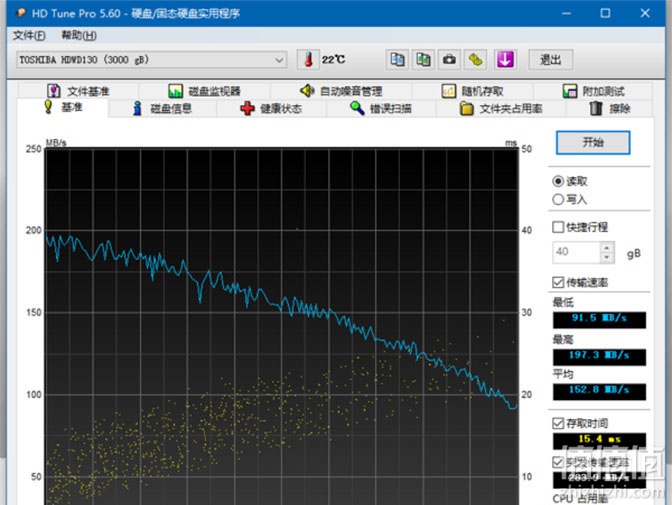Click the icon on 附加测试 tab

[x=570, y=91]
